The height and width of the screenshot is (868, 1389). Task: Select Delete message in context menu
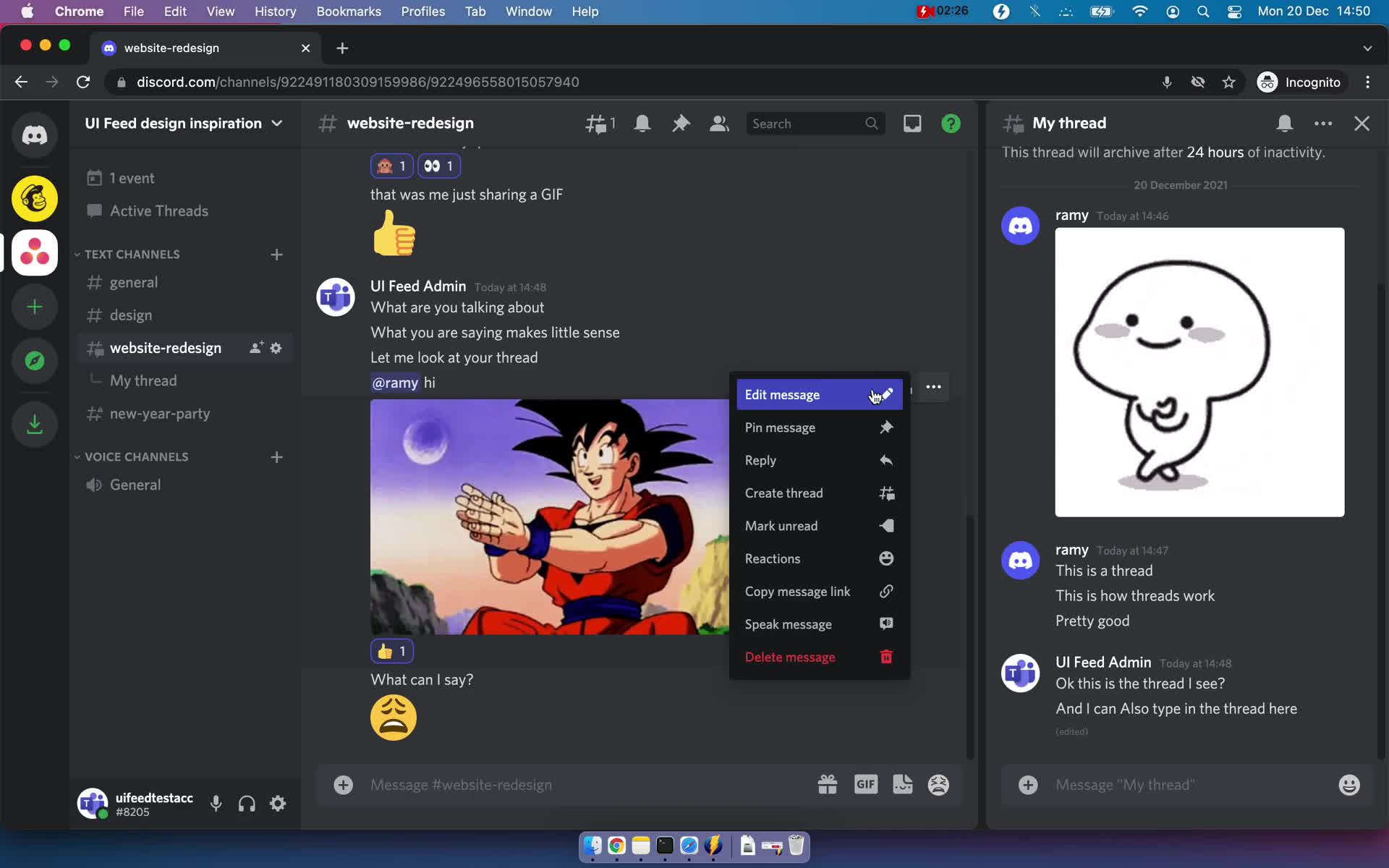(x=790, y=657)
